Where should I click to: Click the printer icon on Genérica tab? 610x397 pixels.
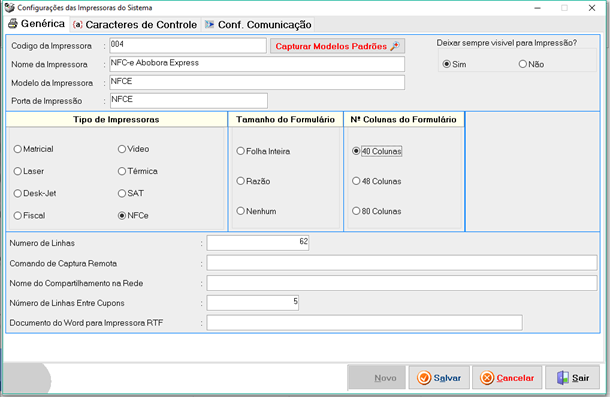coord(13,24)
